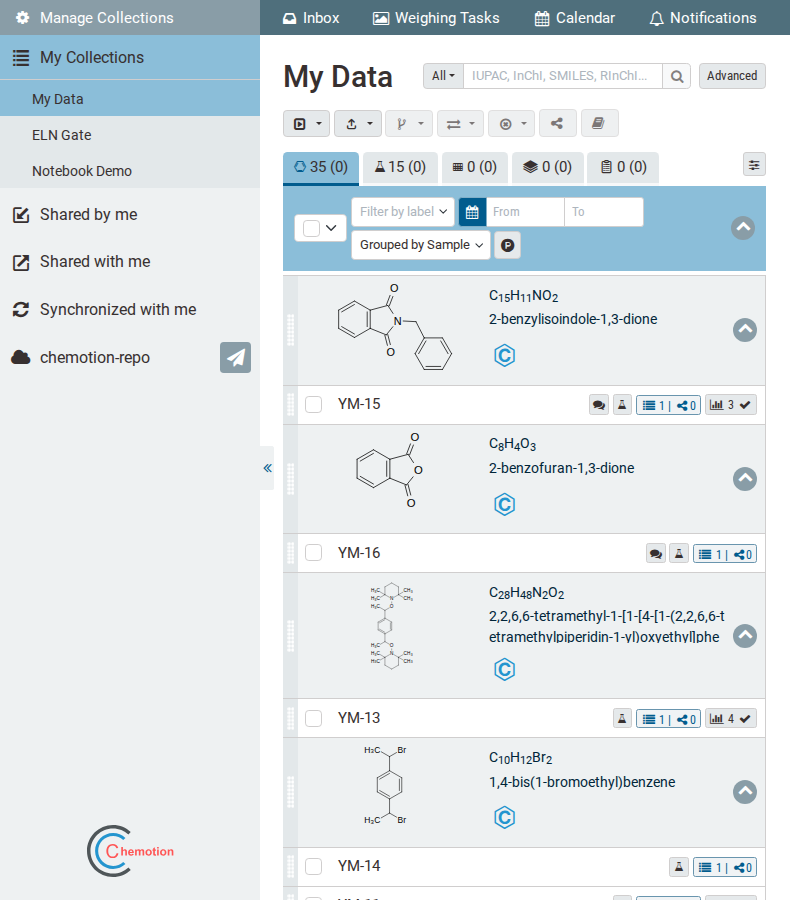Open the export/upload dropdown button
The height and width of the screenshot is (900, 790).
(358, 123)
